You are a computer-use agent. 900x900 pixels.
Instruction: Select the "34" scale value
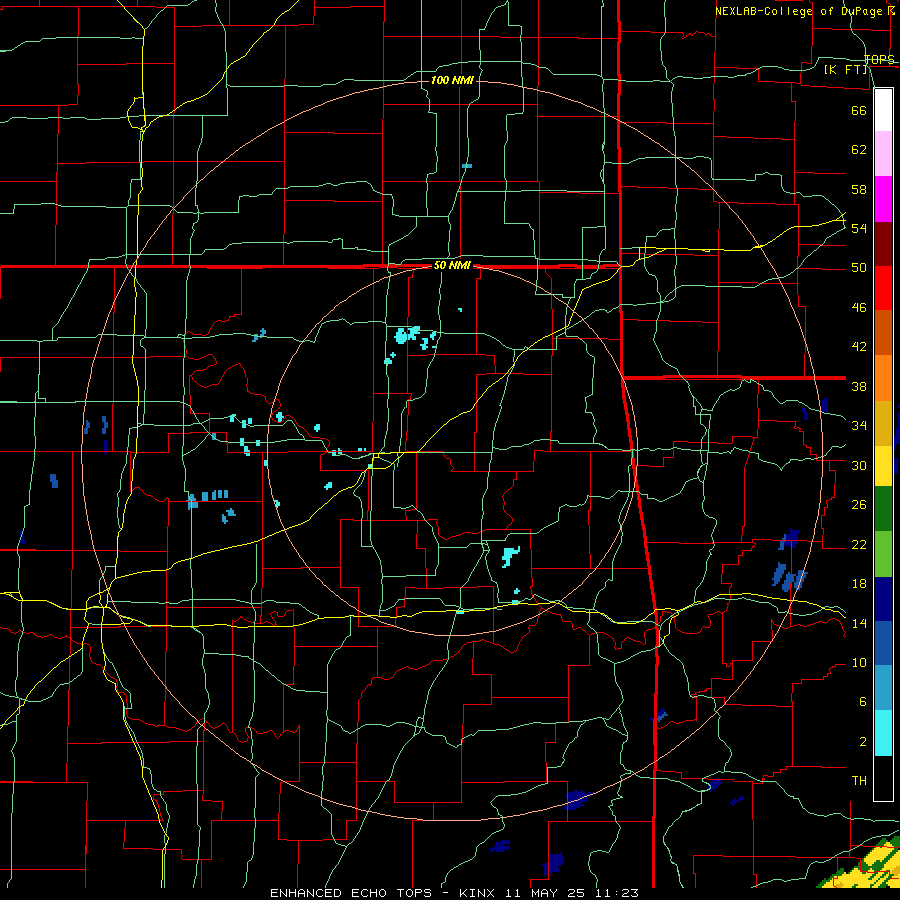click(859, 426)
